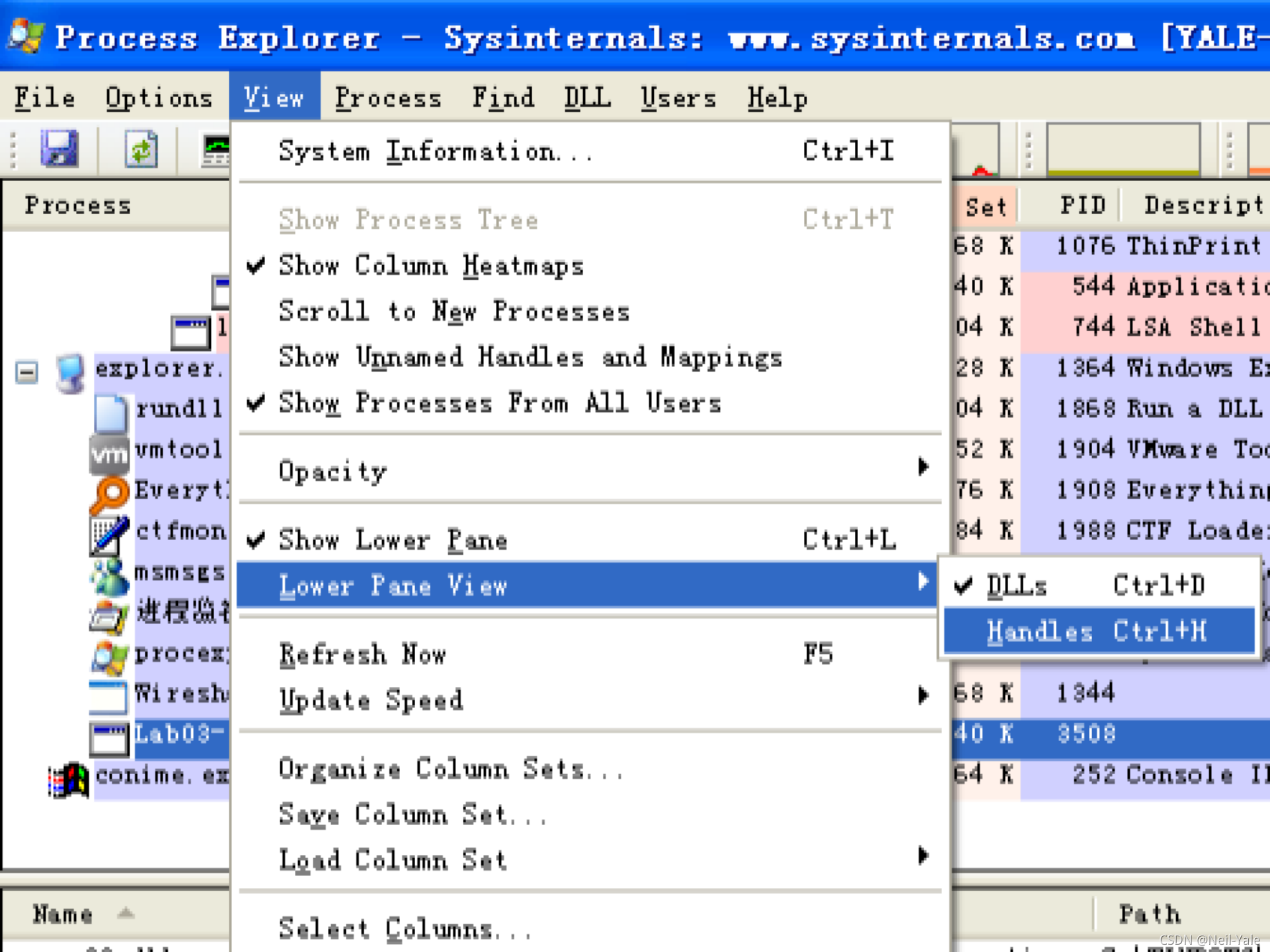This screenshot has height=952, width=1270.
Task: Click the vmtool VMware icon
Action: coord(109,454)
